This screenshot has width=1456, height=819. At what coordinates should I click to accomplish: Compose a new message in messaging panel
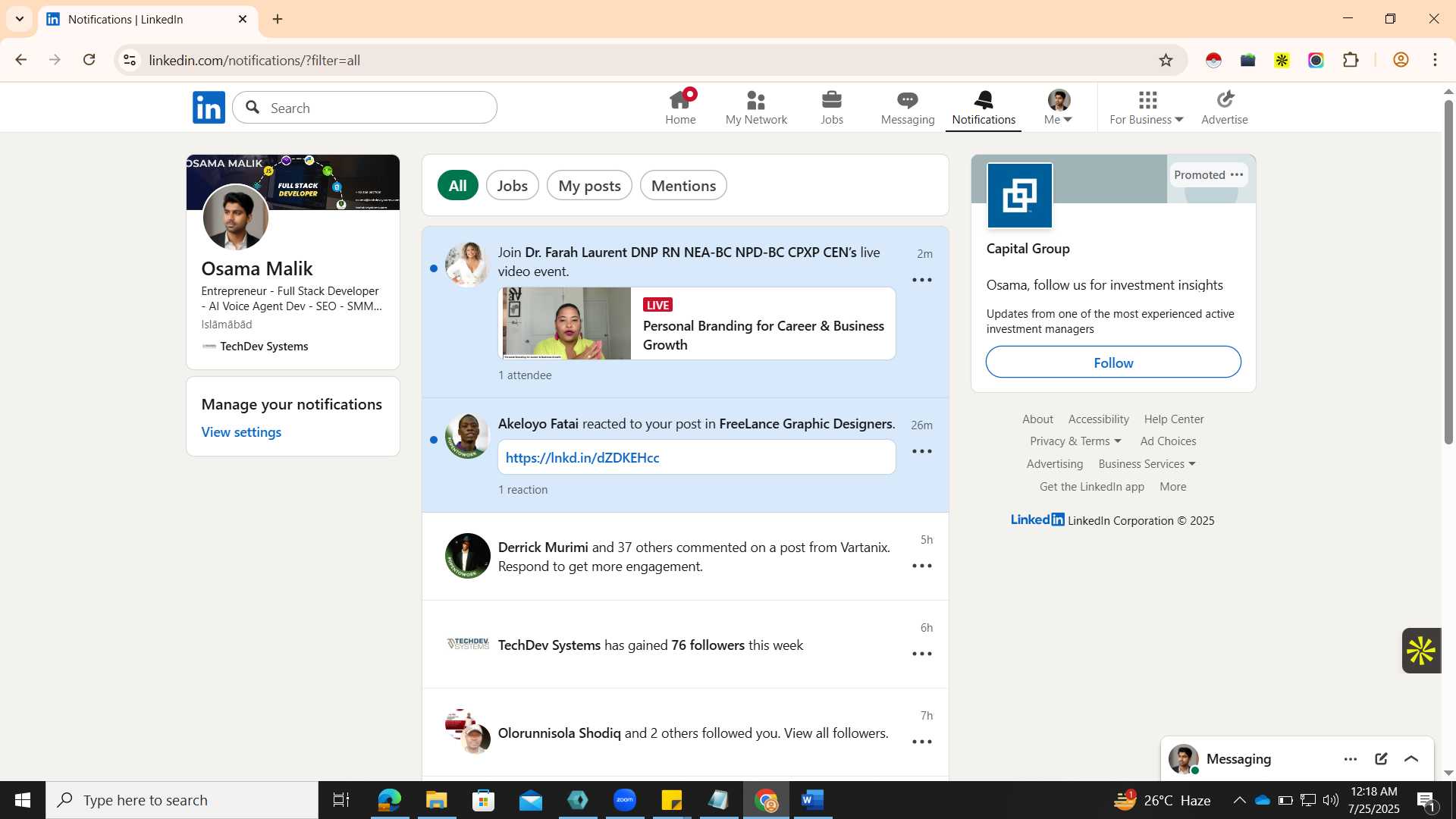tap(1381, 759)
